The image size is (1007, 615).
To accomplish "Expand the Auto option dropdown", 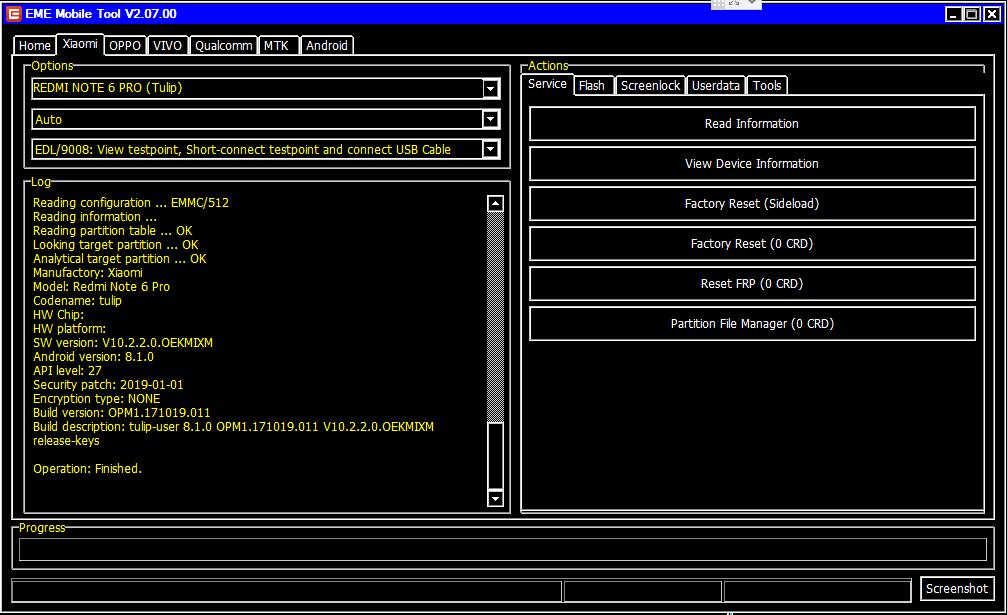I will (x=490, y=119).
